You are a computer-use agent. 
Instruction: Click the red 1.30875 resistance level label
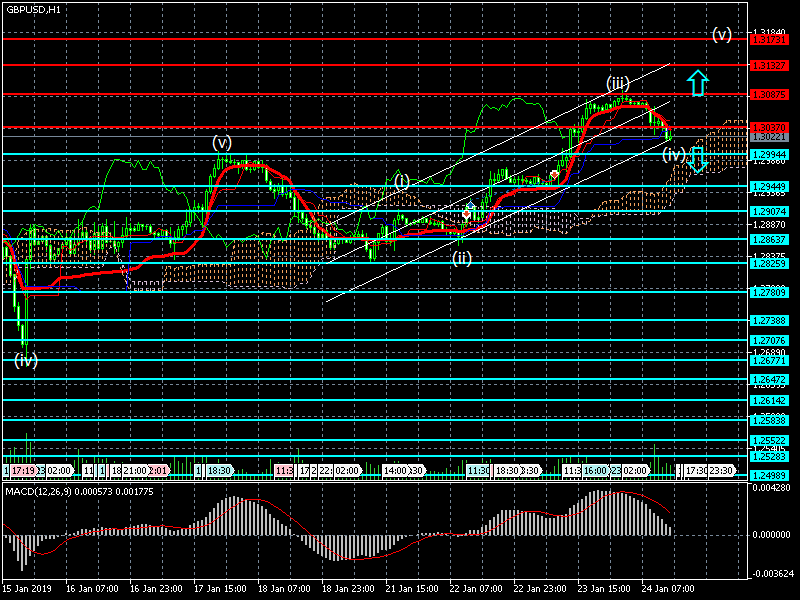pyautogui.click(x=770, y=95)
